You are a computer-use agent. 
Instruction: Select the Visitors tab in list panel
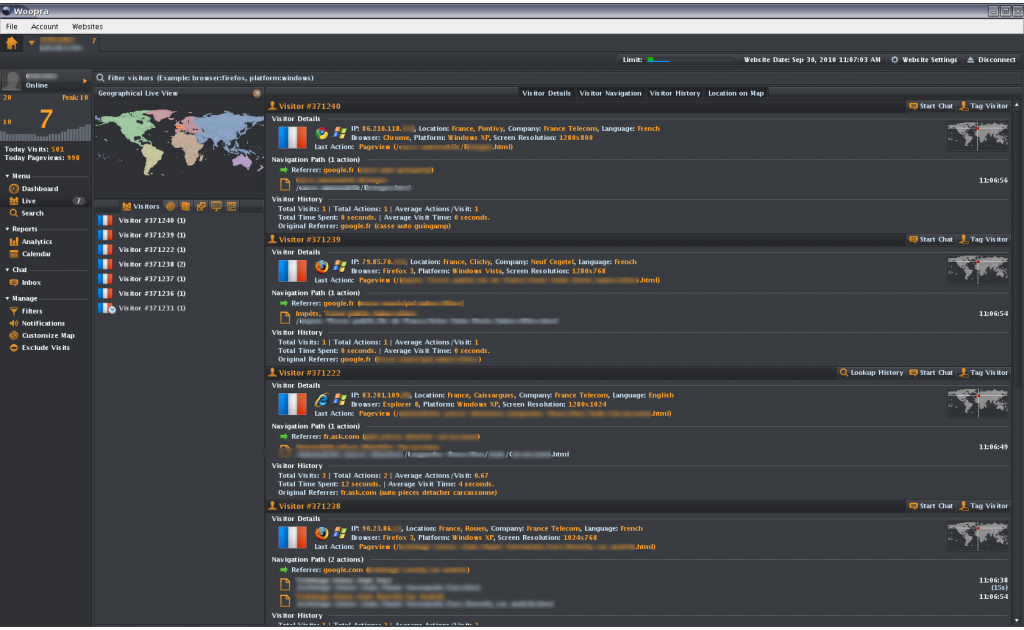pos(140,206)
